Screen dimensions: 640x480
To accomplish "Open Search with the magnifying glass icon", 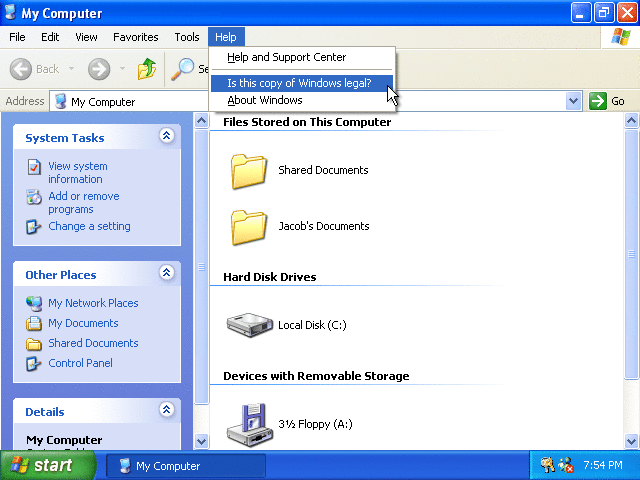I will (x=182, y=69).
